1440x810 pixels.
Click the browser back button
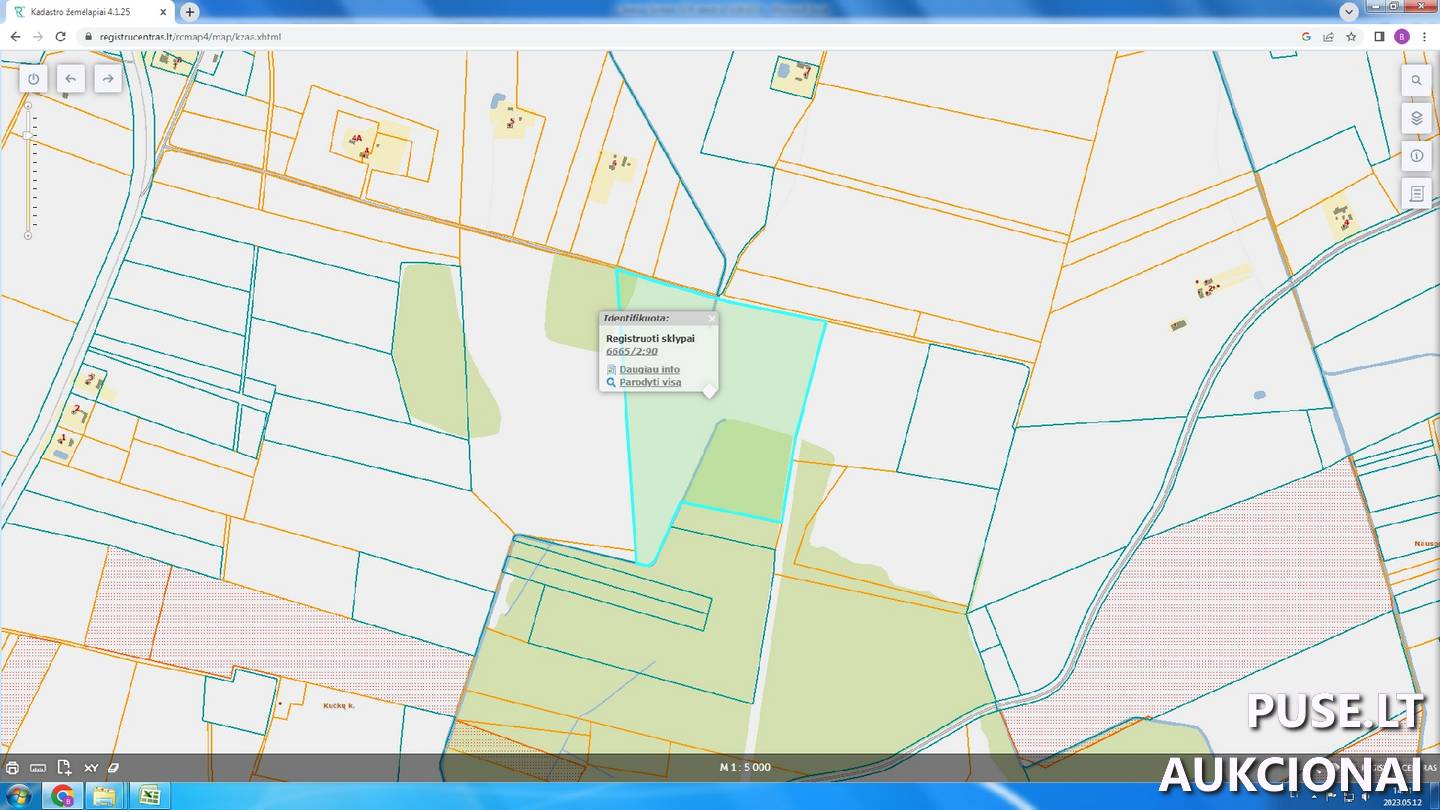(x=14, y=37)
